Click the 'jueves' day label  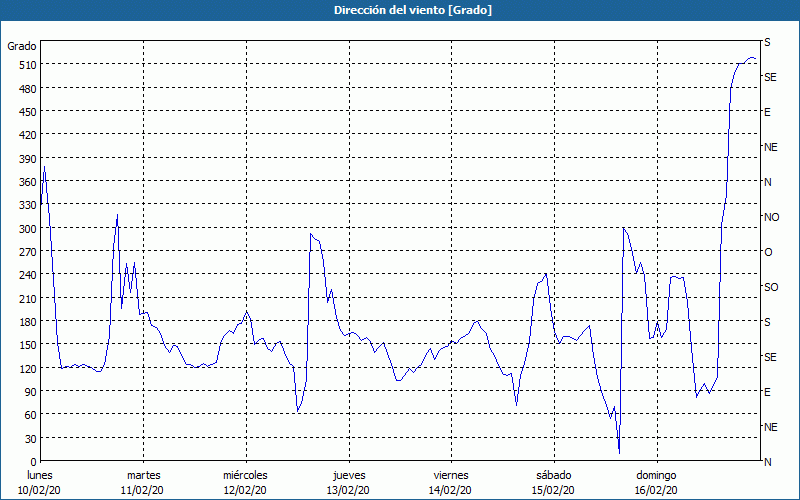(349, 475)
